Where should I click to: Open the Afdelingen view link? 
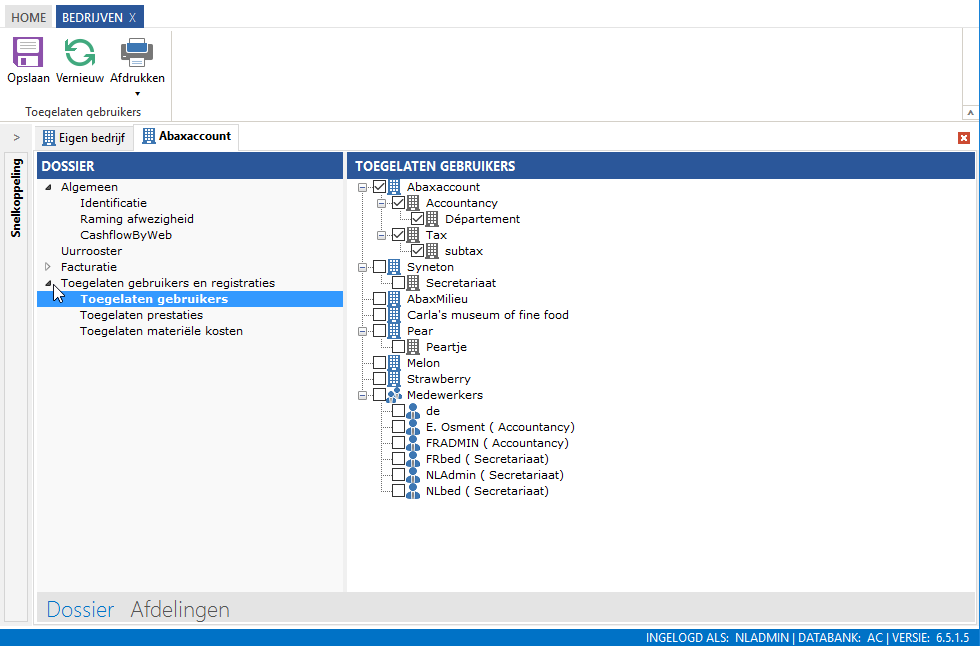click(x=180, y=609)
